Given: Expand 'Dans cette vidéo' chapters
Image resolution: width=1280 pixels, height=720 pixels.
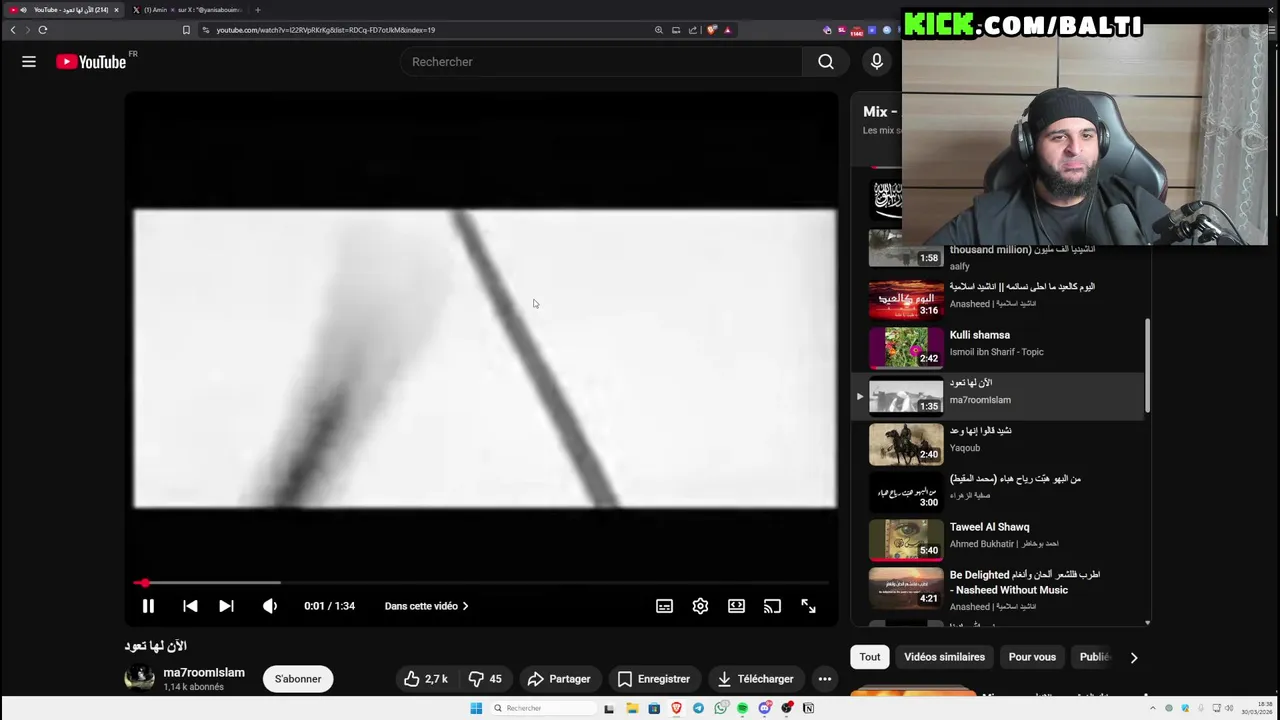Looking at the screenshot, I should pyautogui.click(x=427, y=606).
